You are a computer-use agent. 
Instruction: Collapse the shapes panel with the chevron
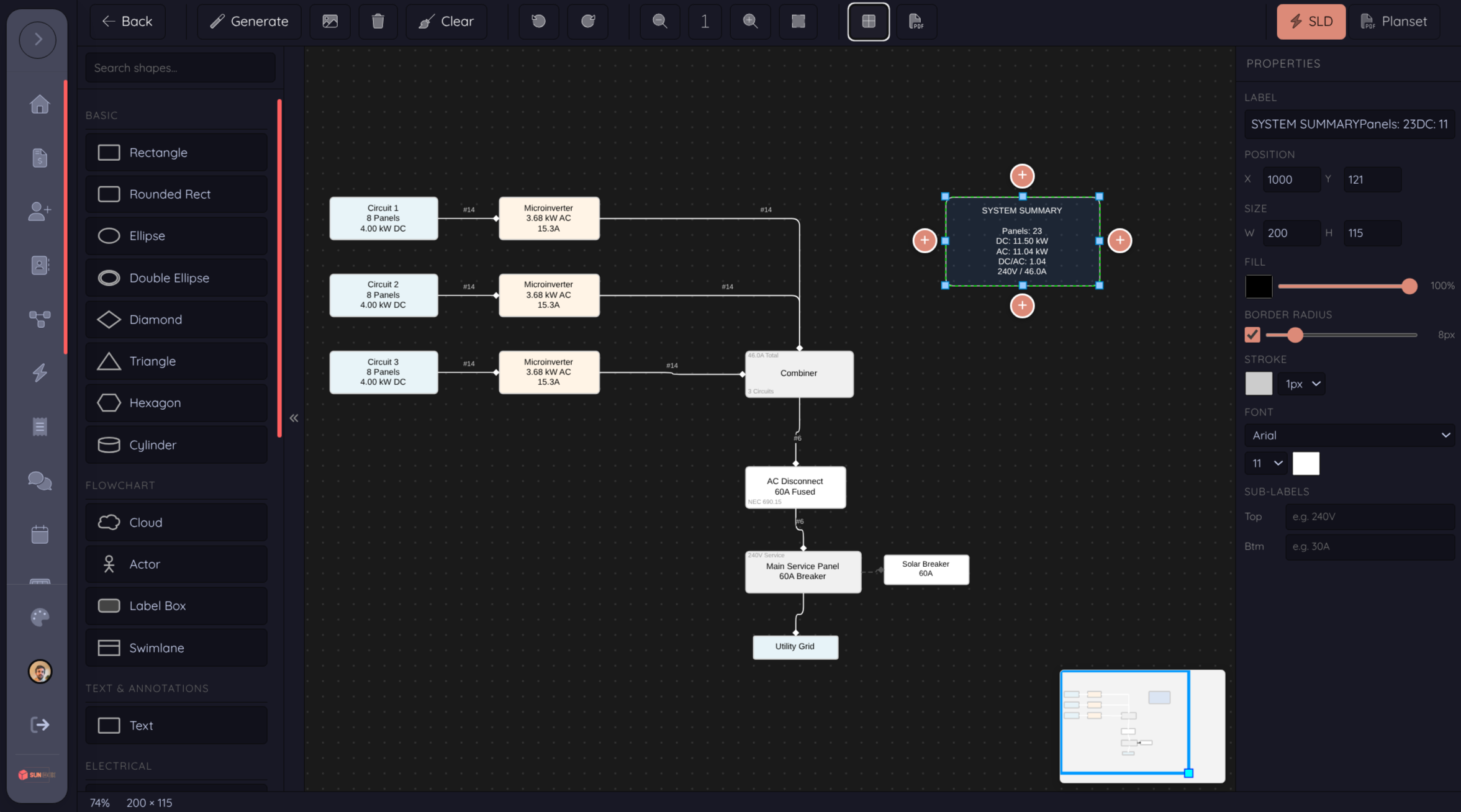coord(294,418)
